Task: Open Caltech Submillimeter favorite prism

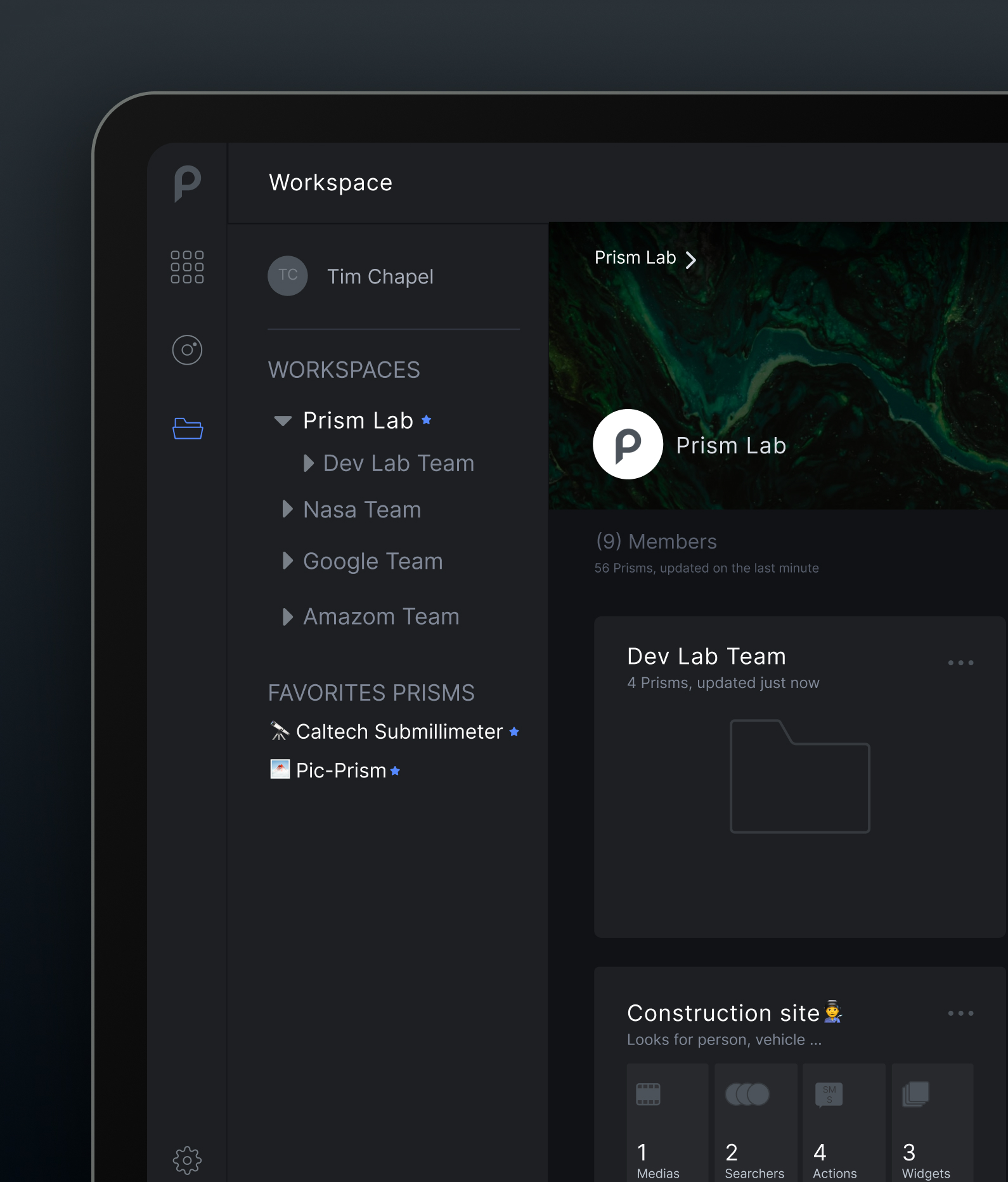Action: click(x=399, y=732)
